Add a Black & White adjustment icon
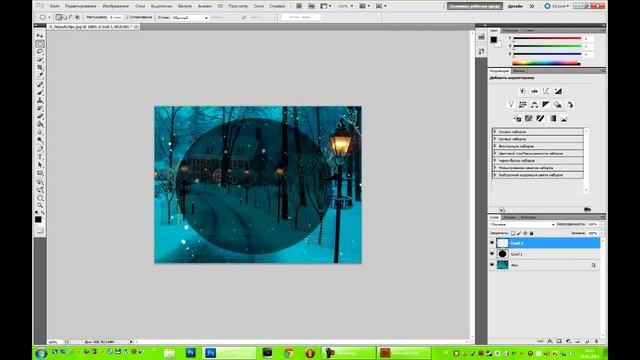This screenshot has width=640, height=360. pyautogui.click(x=546, y=105)
